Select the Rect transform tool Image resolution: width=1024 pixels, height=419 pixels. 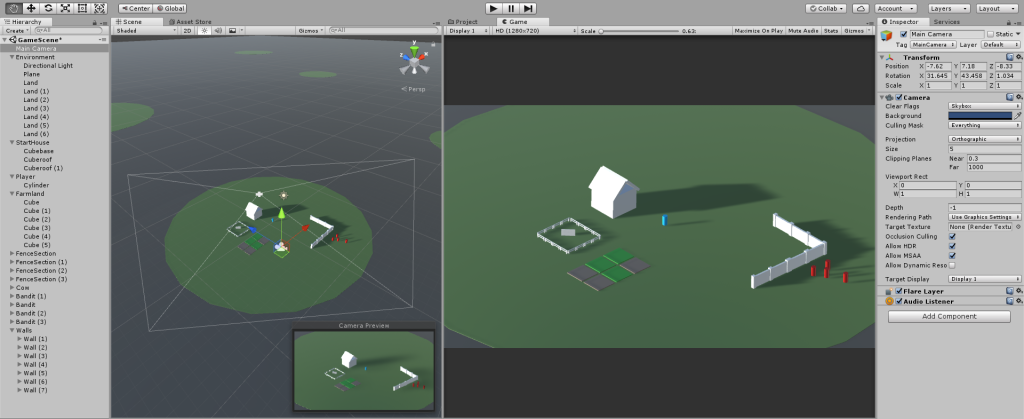[x=82, y=8]
